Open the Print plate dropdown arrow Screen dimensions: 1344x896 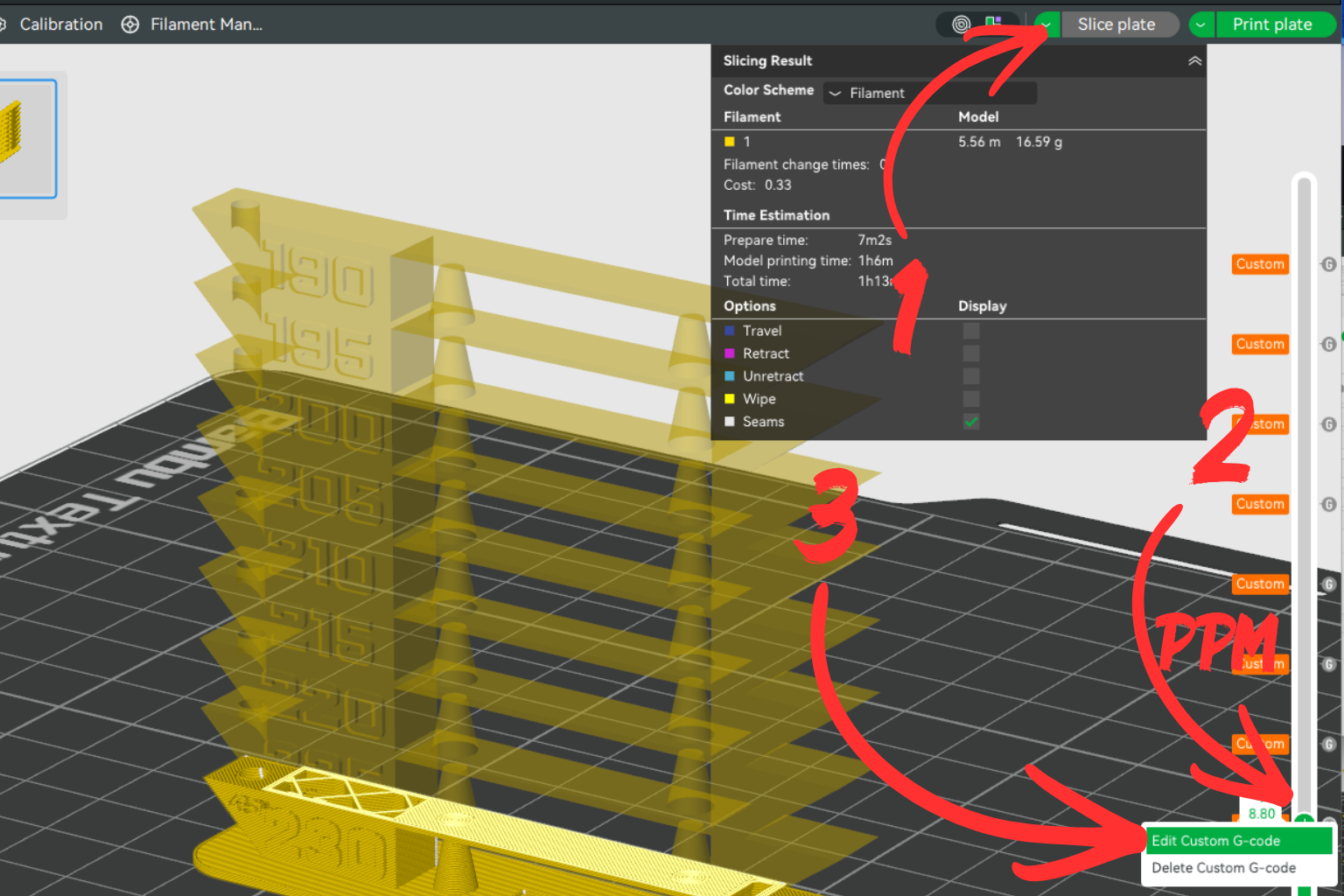coord(1201,24)
